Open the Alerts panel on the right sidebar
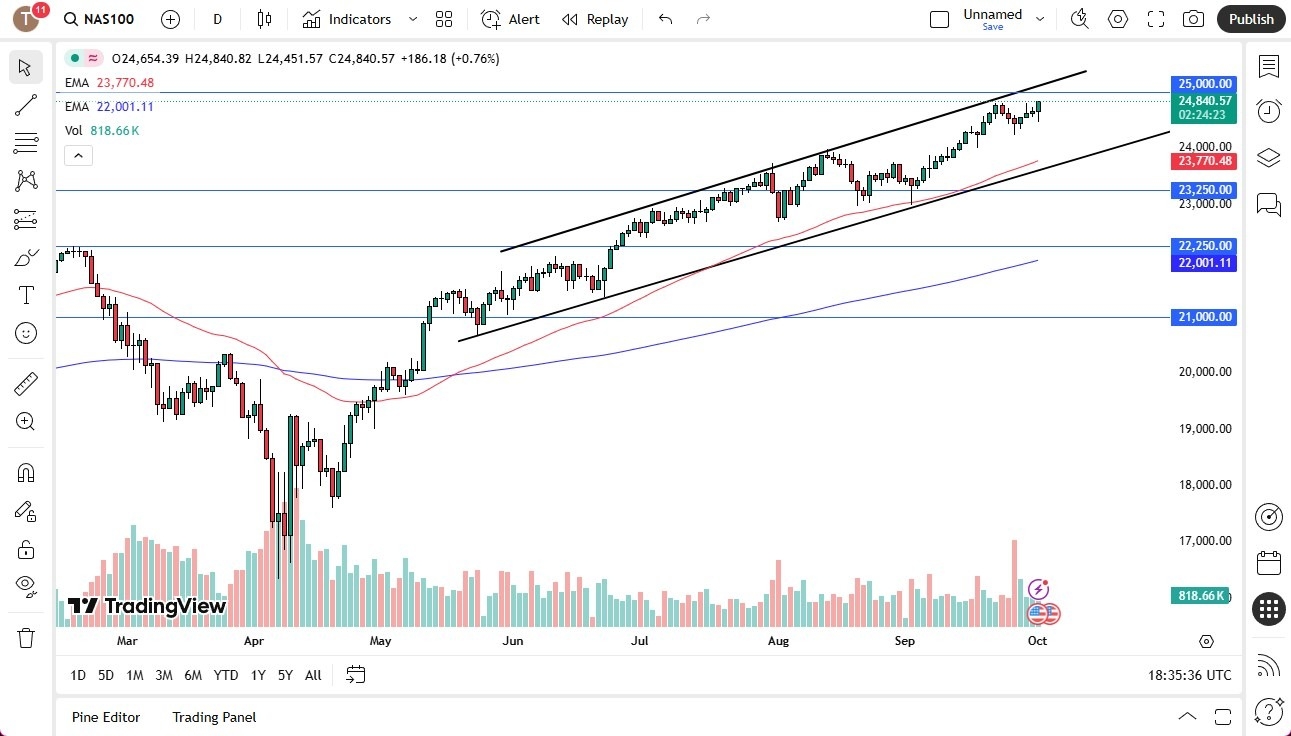This screenshot has height=736, width=1291. [x=1268, y=111]
